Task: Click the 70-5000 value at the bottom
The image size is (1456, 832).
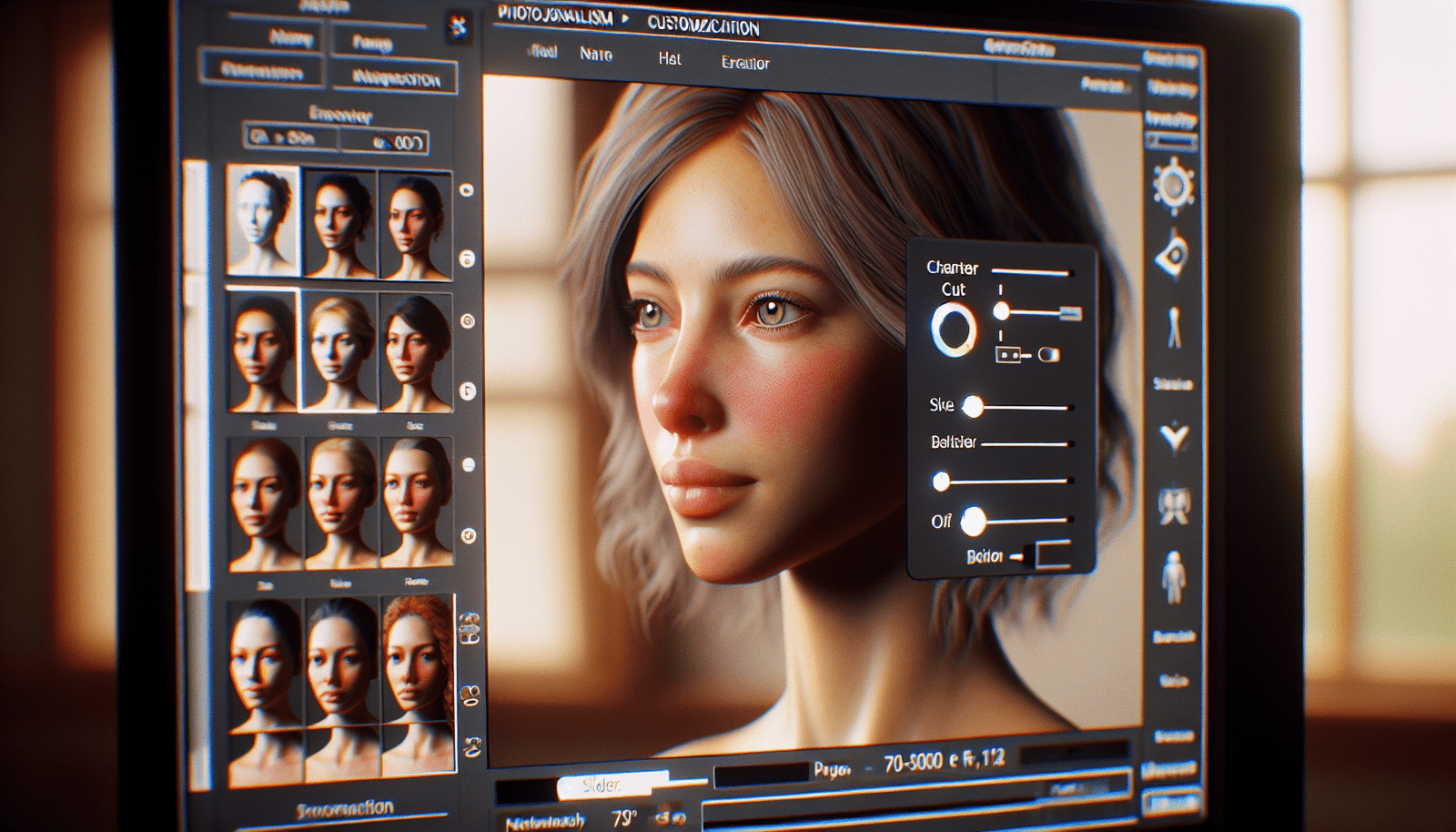Action: 913,763
